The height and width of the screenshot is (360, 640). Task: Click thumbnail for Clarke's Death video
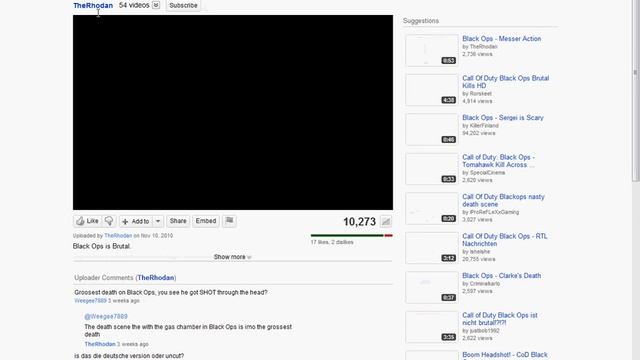click(x=431, y=287)
